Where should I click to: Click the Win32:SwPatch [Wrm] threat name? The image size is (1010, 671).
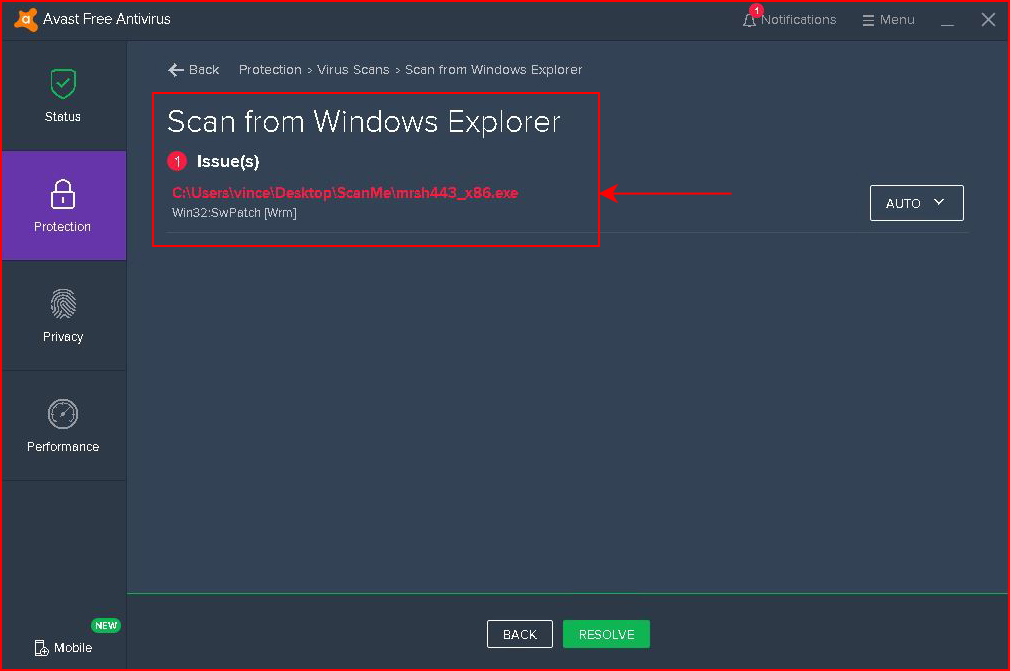tap(234, 213)
